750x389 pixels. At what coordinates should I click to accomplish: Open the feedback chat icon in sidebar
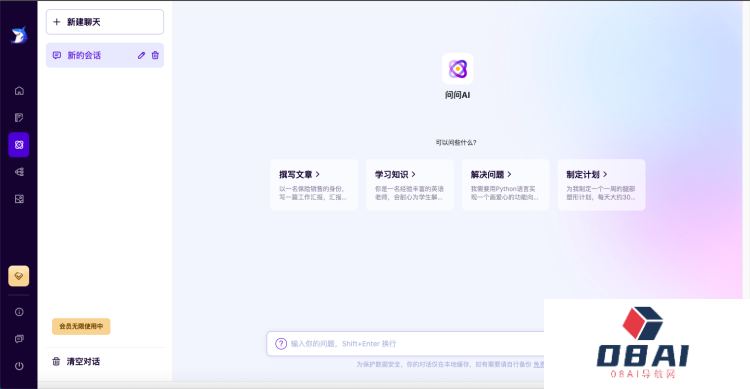point(19,339)
